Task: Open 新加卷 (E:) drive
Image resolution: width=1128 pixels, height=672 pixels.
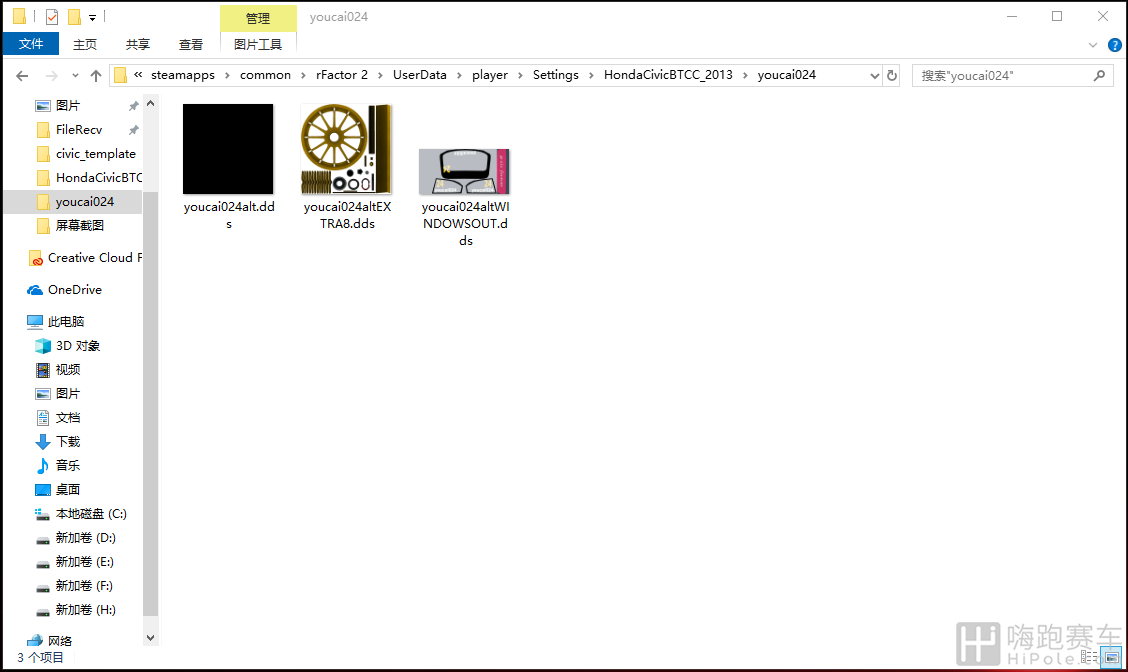Action: 84,562
